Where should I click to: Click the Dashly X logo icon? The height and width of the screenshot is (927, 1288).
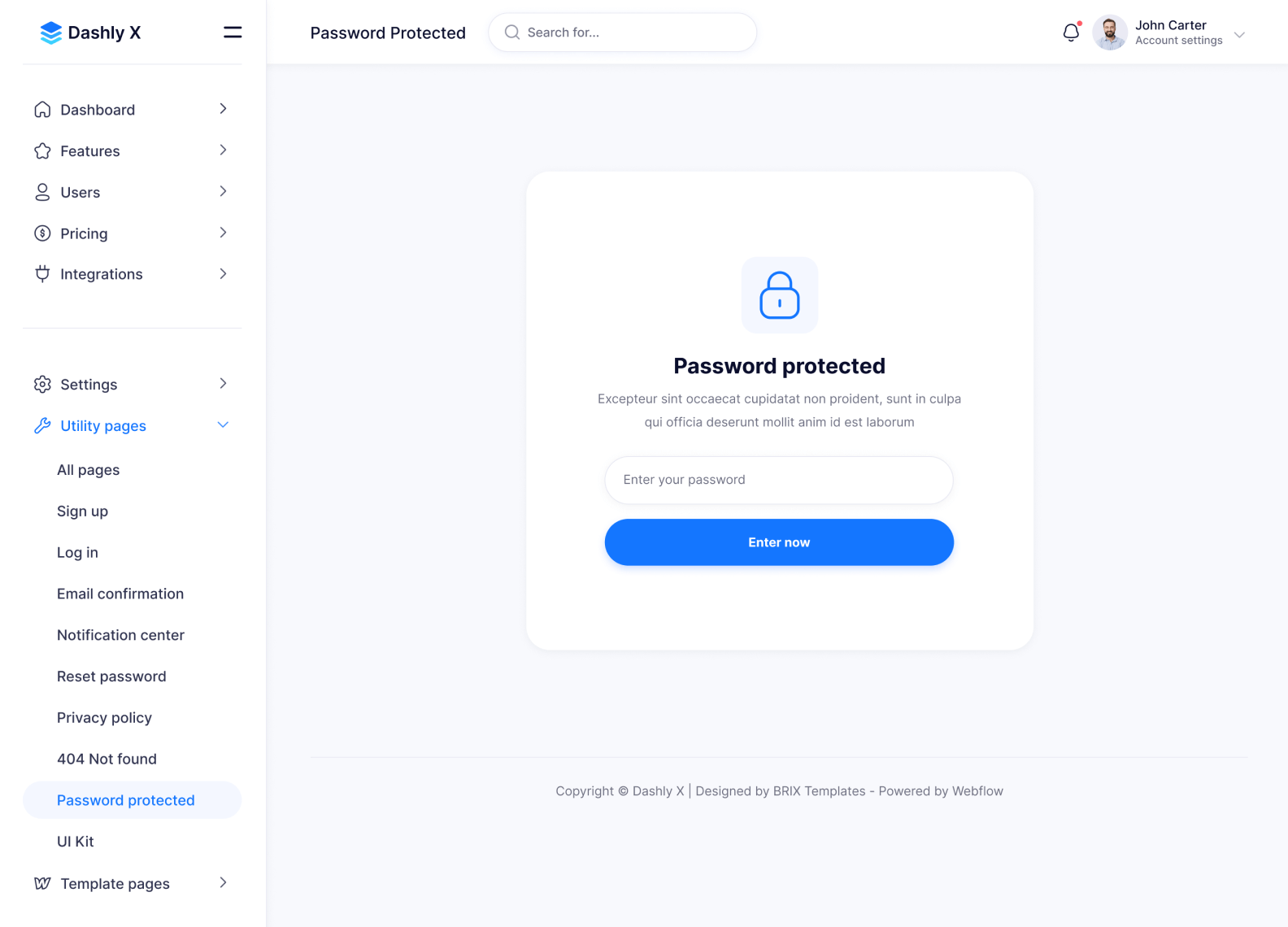pos(50,33)
